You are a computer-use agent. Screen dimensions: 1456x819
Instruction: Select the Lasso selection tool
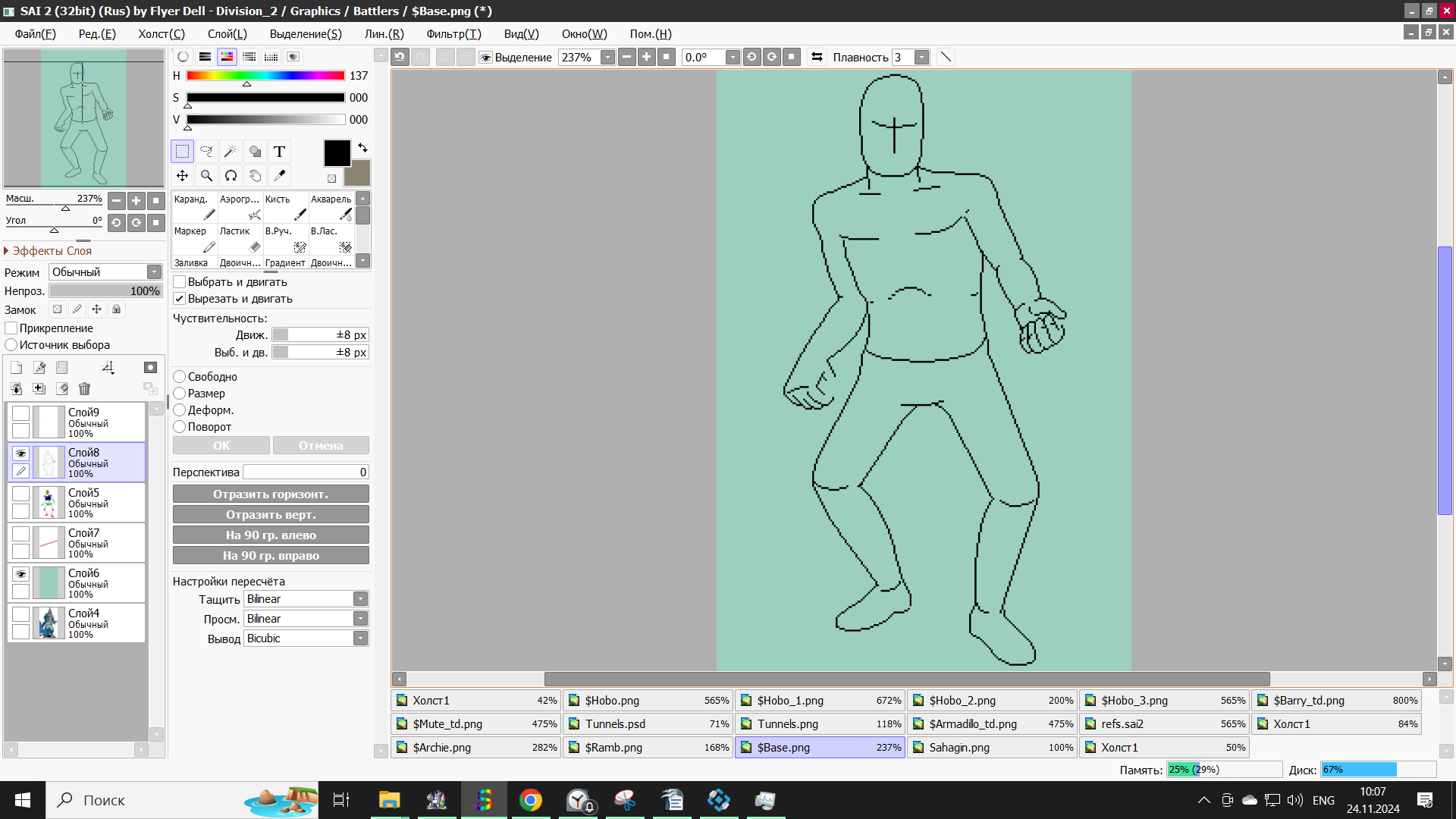pyautogui.click(x=206, y=152)
